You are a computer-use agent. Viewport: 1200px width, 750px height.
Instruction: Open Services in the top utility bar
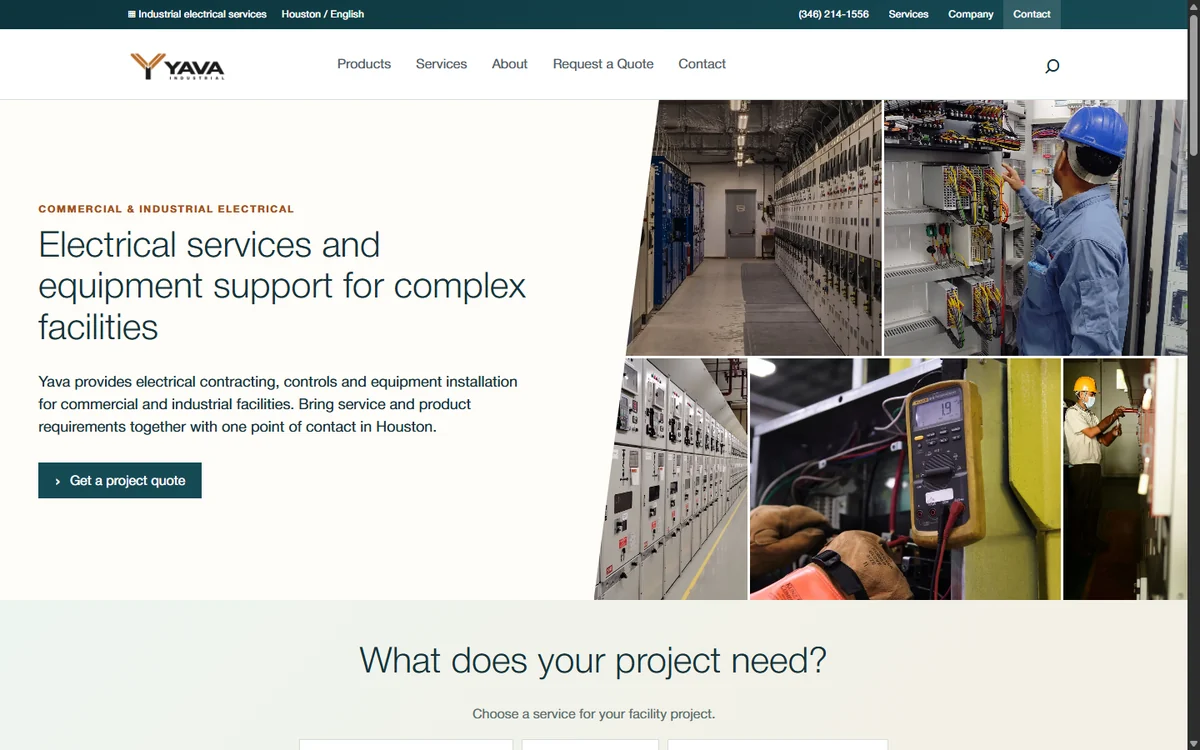point(908,14)
